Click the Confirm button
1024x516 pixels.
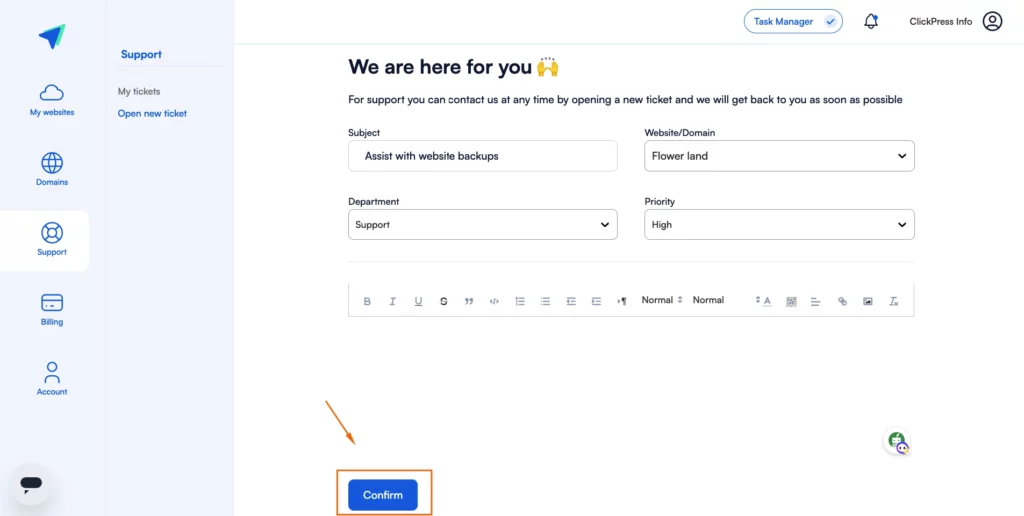click(x=383, y=495)
